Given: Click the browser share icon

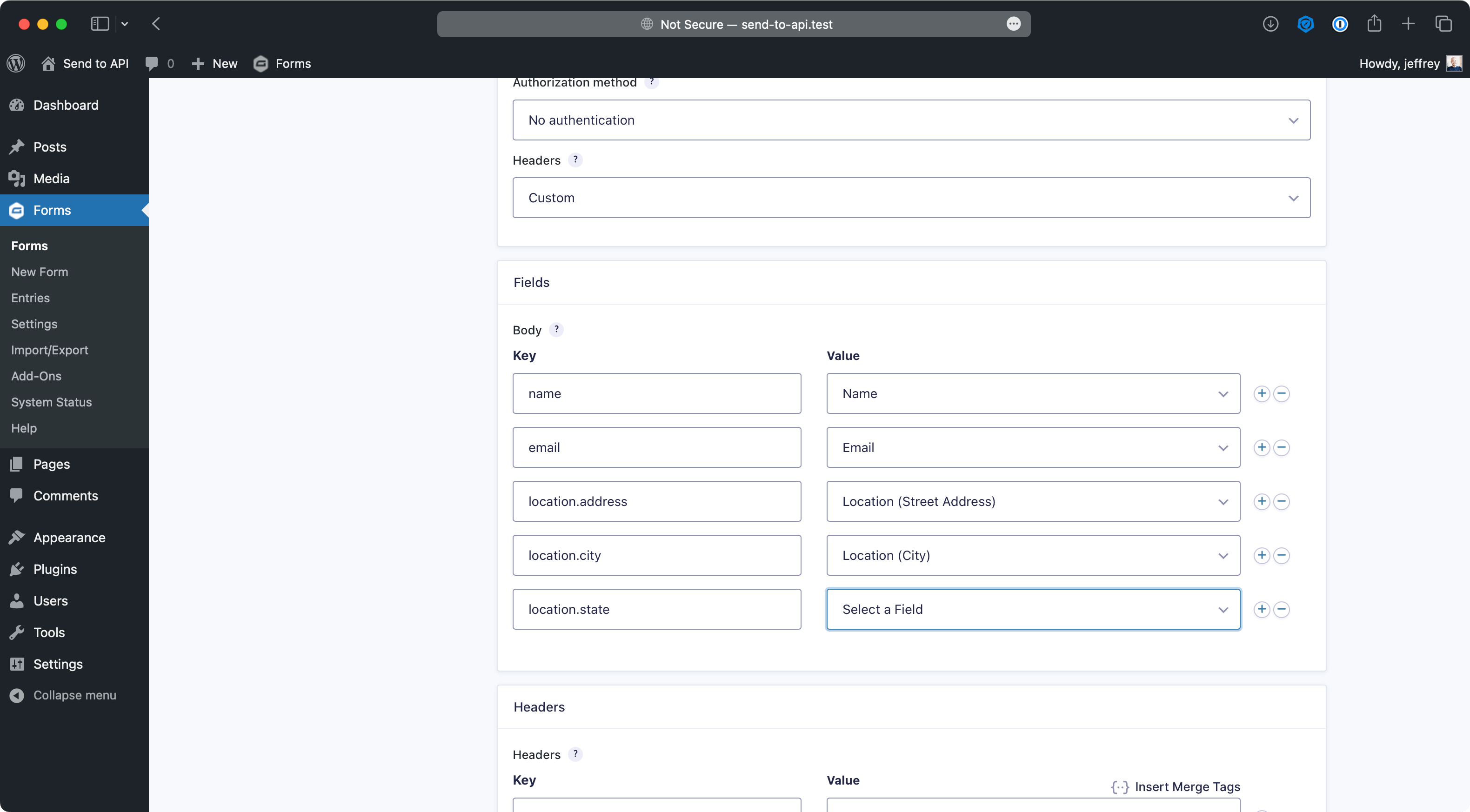Looking at the screenshot, I should click(1374, 24).
